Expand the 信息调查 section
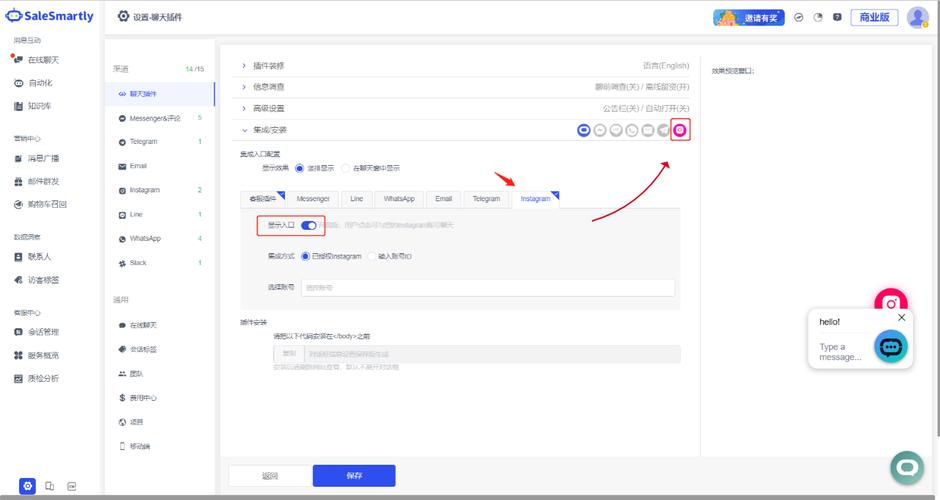This screenshot has height=500, width=940. (460, 87)
